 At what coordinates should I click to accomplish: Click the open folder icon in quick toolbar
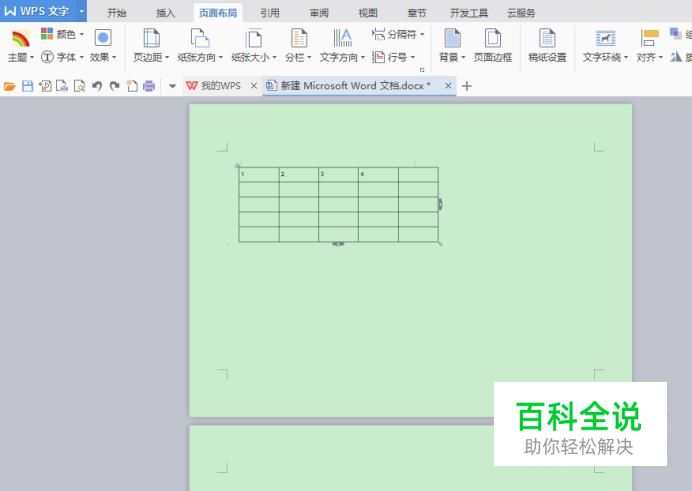(10, 86)
